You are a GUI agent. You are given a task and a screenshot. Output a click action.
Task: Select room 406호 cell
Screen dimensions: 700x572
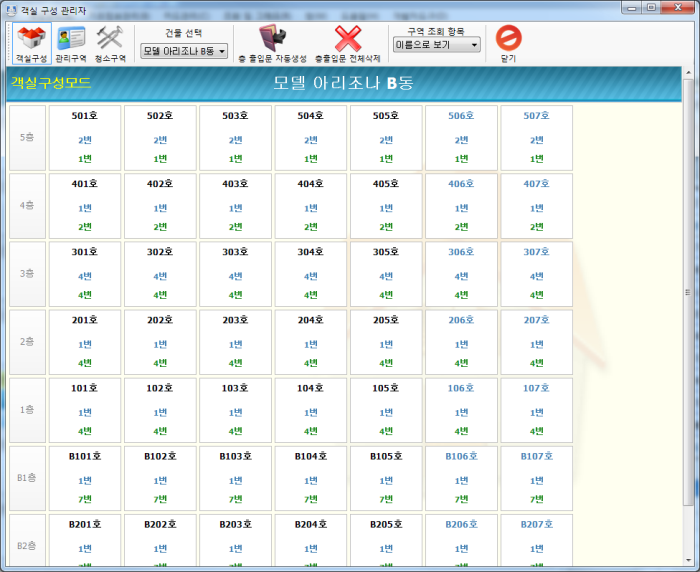tap(461, 206)
